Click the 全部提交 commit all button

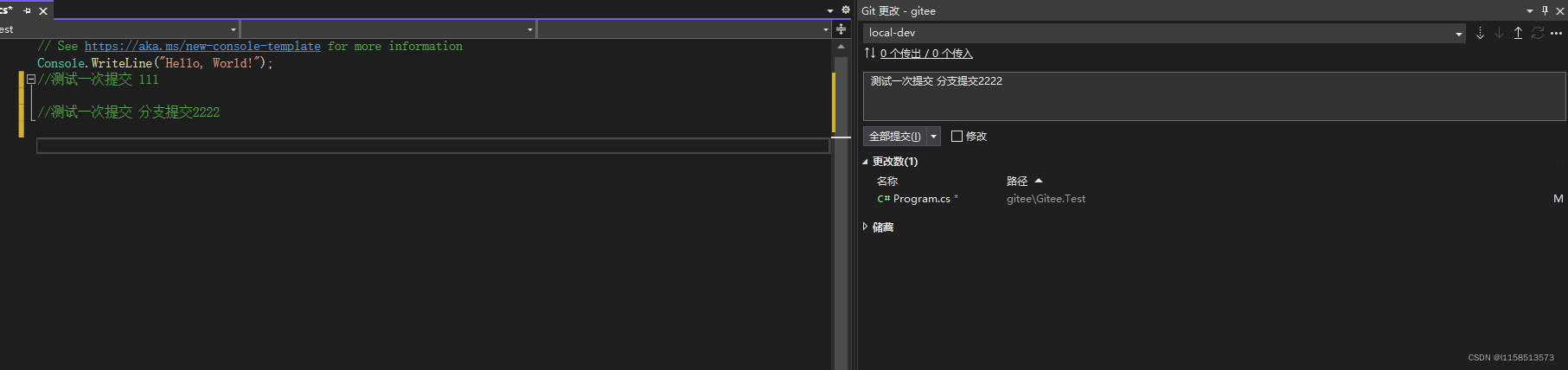click(894, 137)
